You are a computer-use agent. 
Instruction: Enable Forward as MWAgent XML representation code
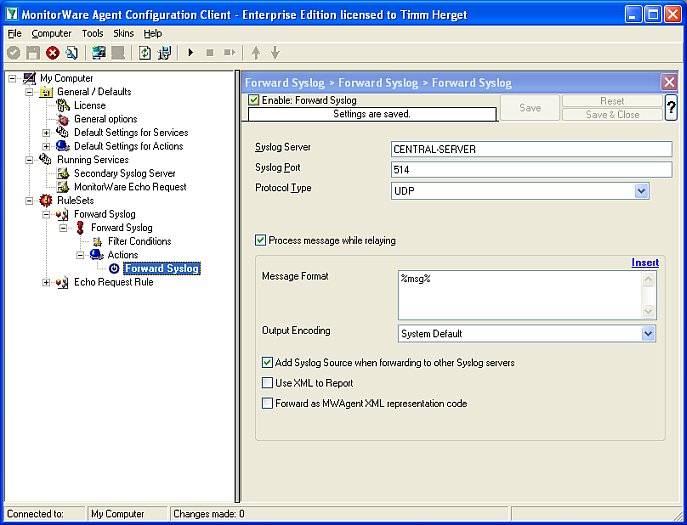click(x=267, y=403)
